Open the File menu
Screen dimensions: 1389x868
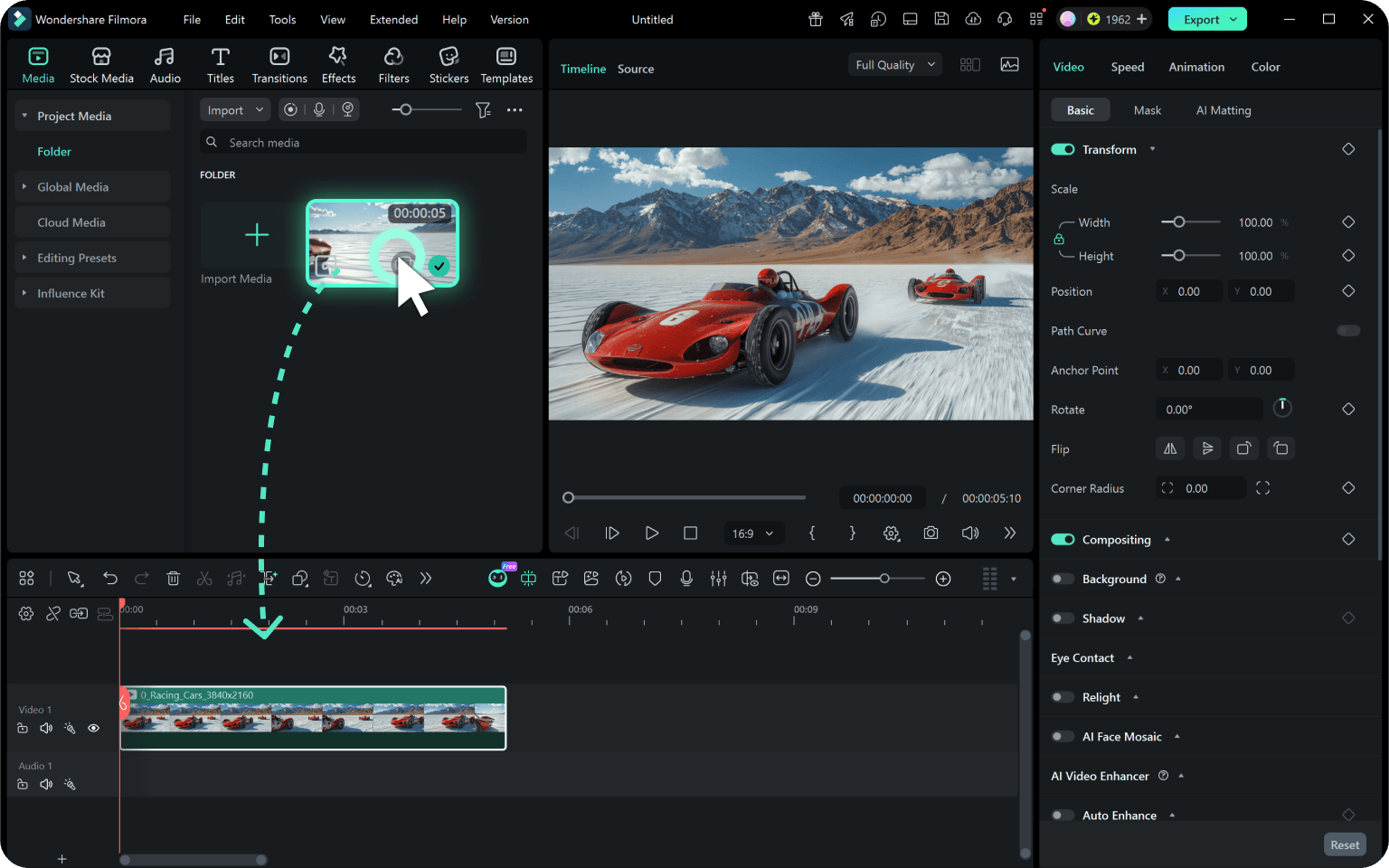click(x=192, y=19)
